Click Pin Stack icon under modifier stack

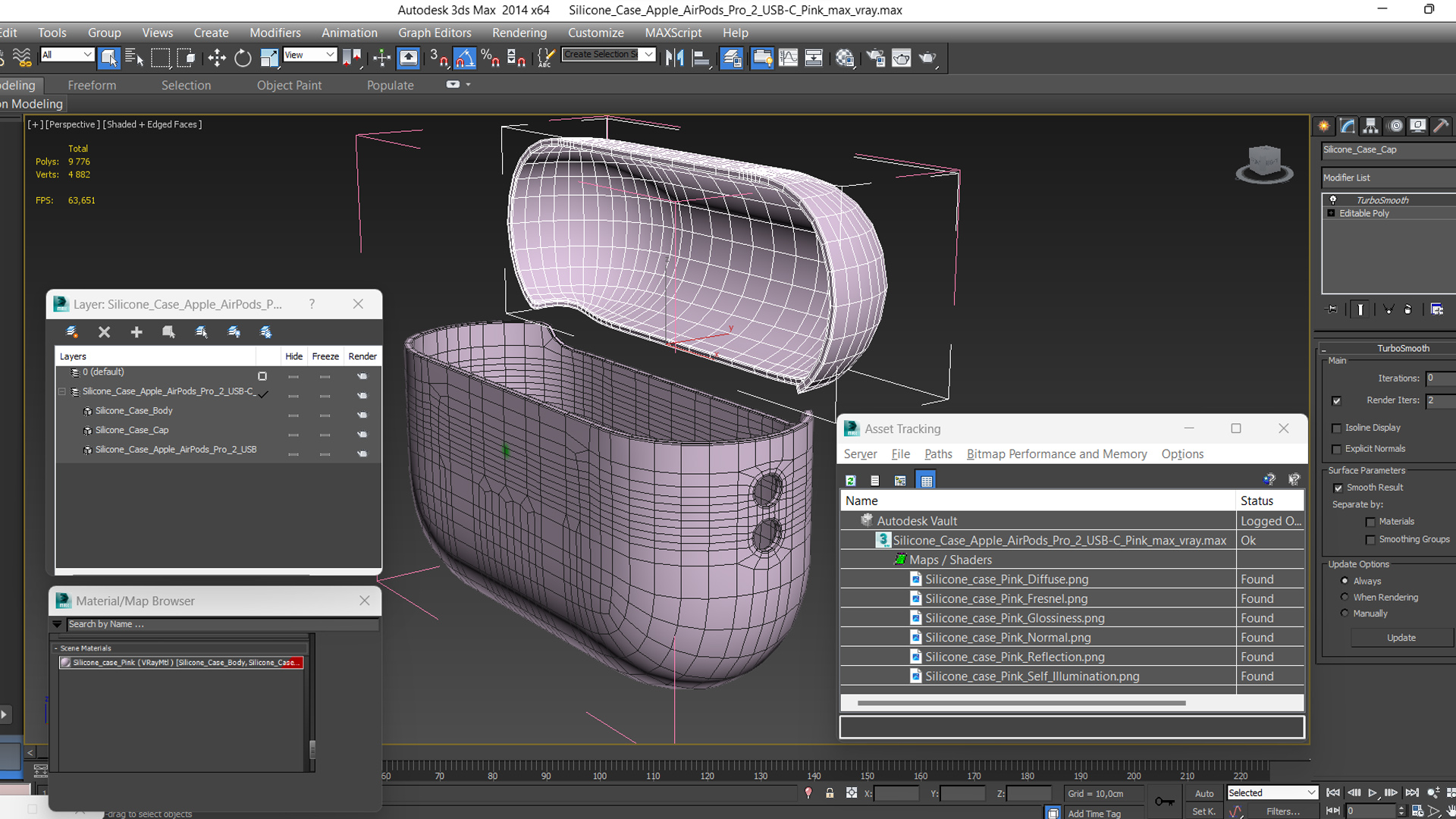click(1332, 309)
